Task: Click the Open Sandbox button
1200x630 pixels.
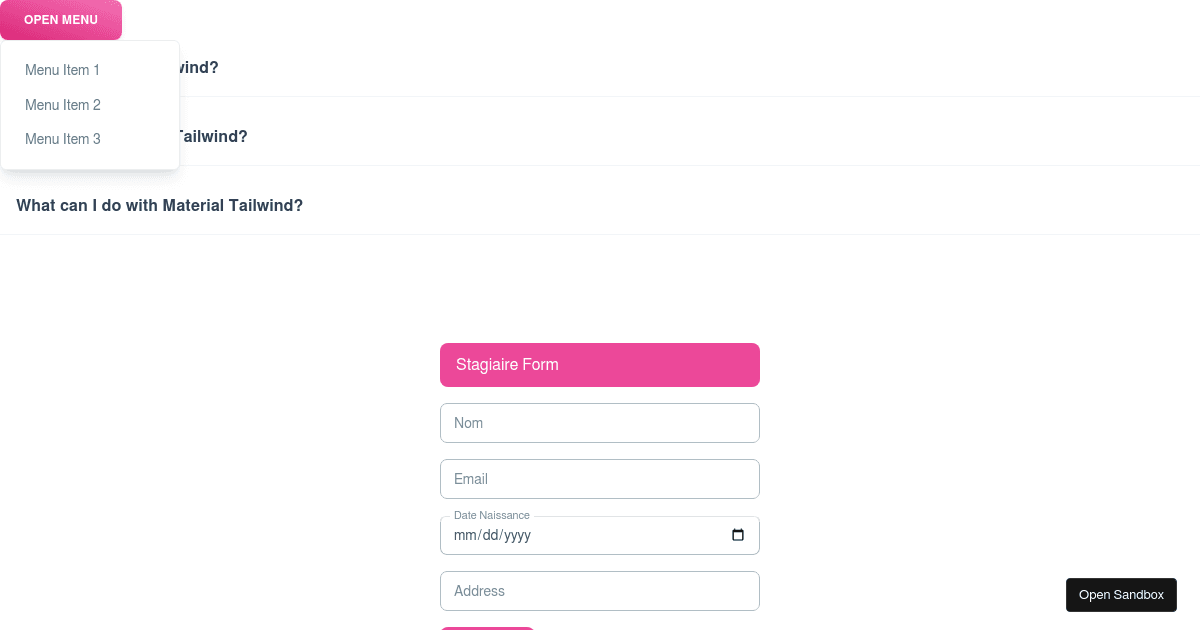Action: coord(1121,594)
